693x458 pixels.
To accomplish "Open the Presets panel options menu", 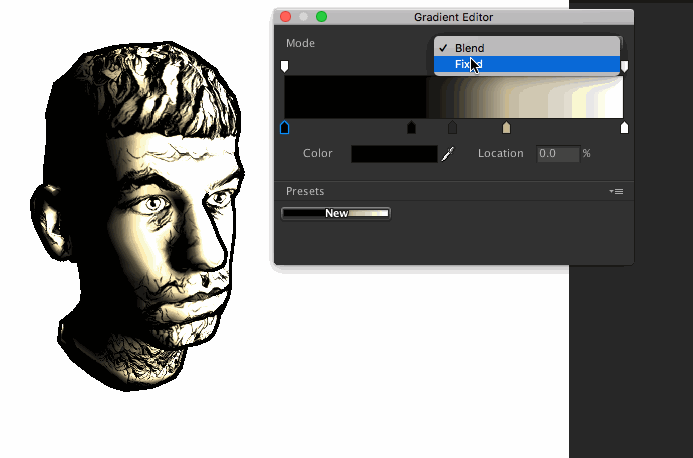I will [616, 191].
